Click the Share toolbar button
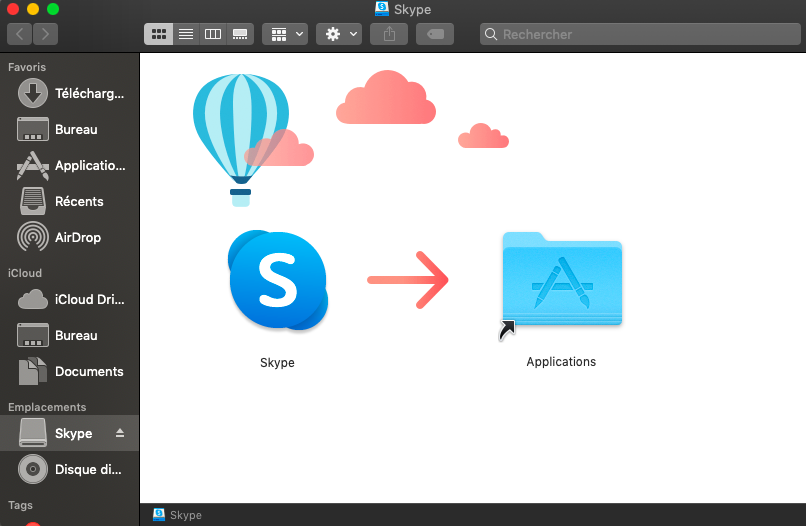 pyautogui.click(x=389, y=34)
